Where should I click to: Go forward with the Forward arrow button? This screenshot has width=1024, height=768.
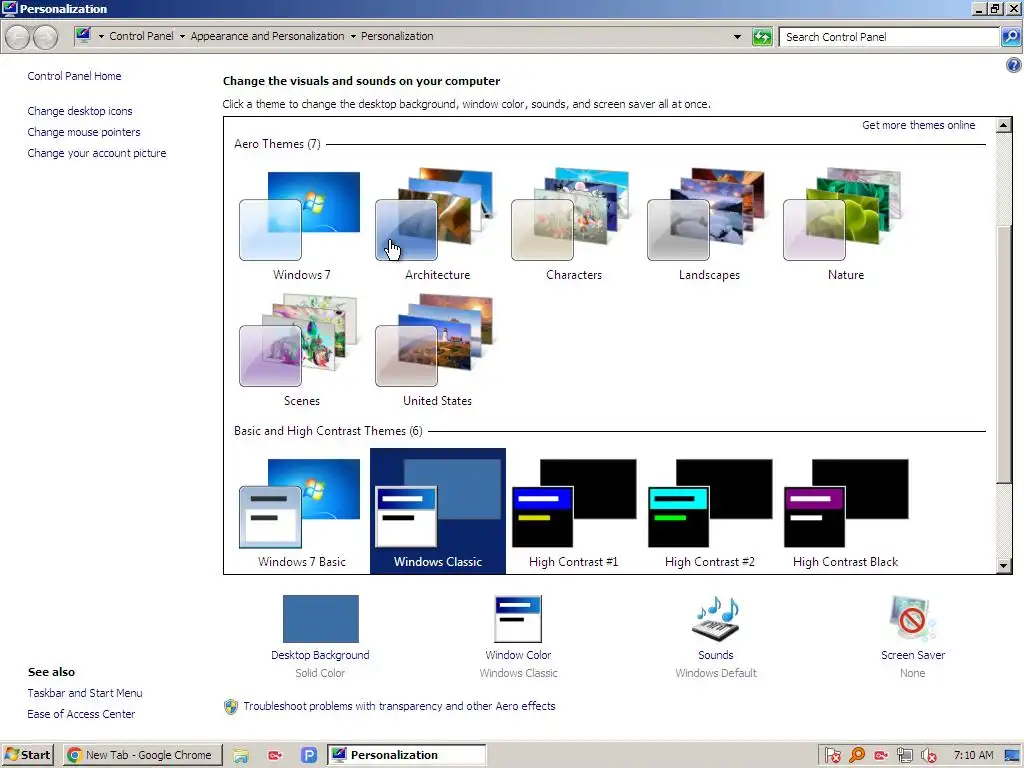(45, 37)
